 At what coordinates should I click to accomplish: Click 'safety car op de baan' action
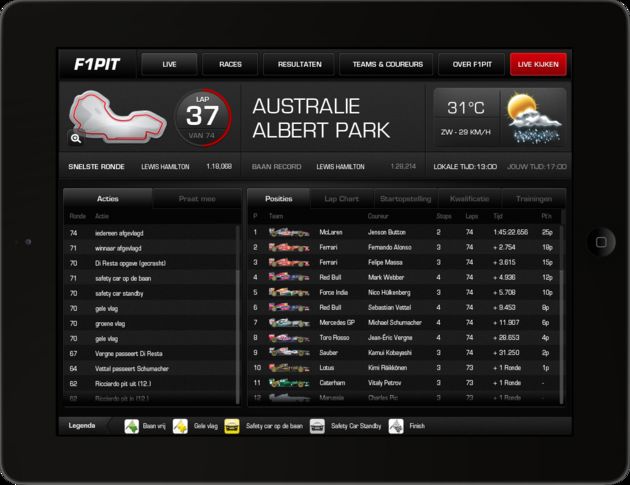coord(150,278)
